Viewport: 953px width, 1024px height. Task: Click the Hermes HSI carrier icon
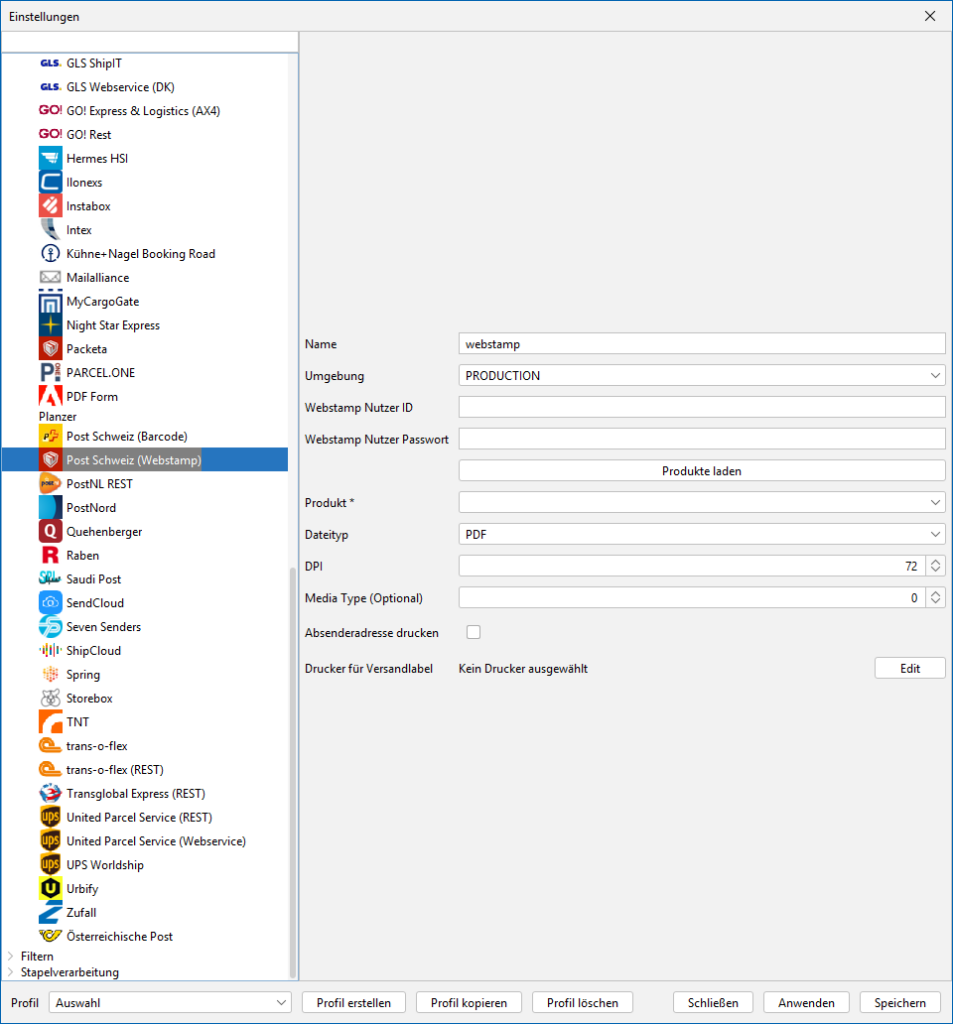coord(50,158)
